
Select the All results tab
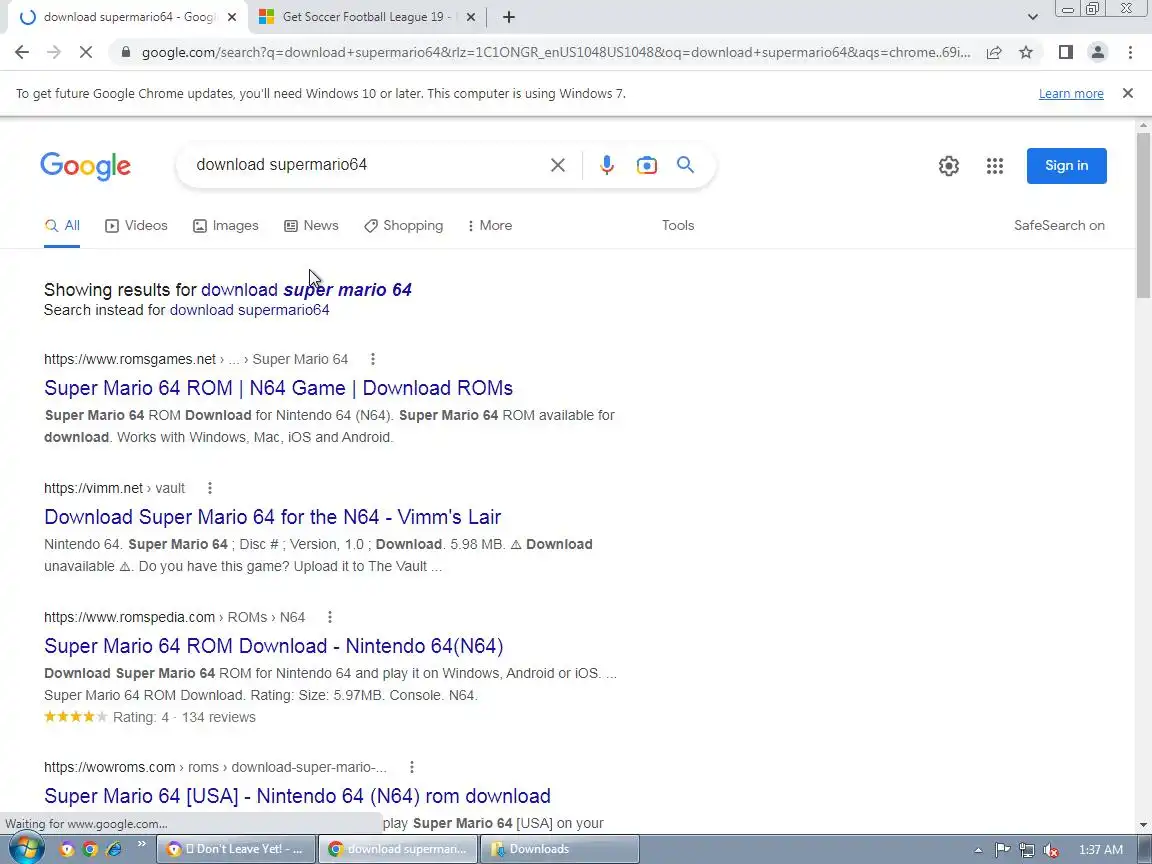point(62,226)
